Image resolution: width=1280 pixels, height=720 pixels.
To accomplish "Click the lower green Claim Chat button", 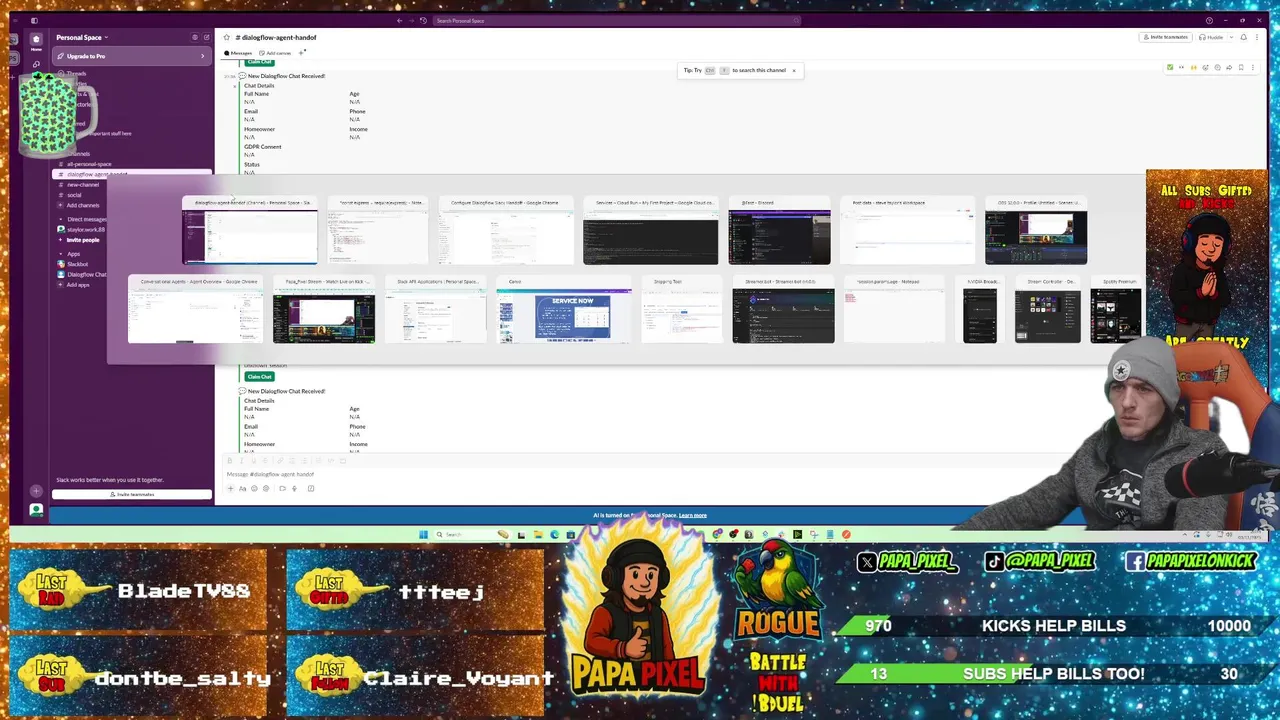I will 259,376.
